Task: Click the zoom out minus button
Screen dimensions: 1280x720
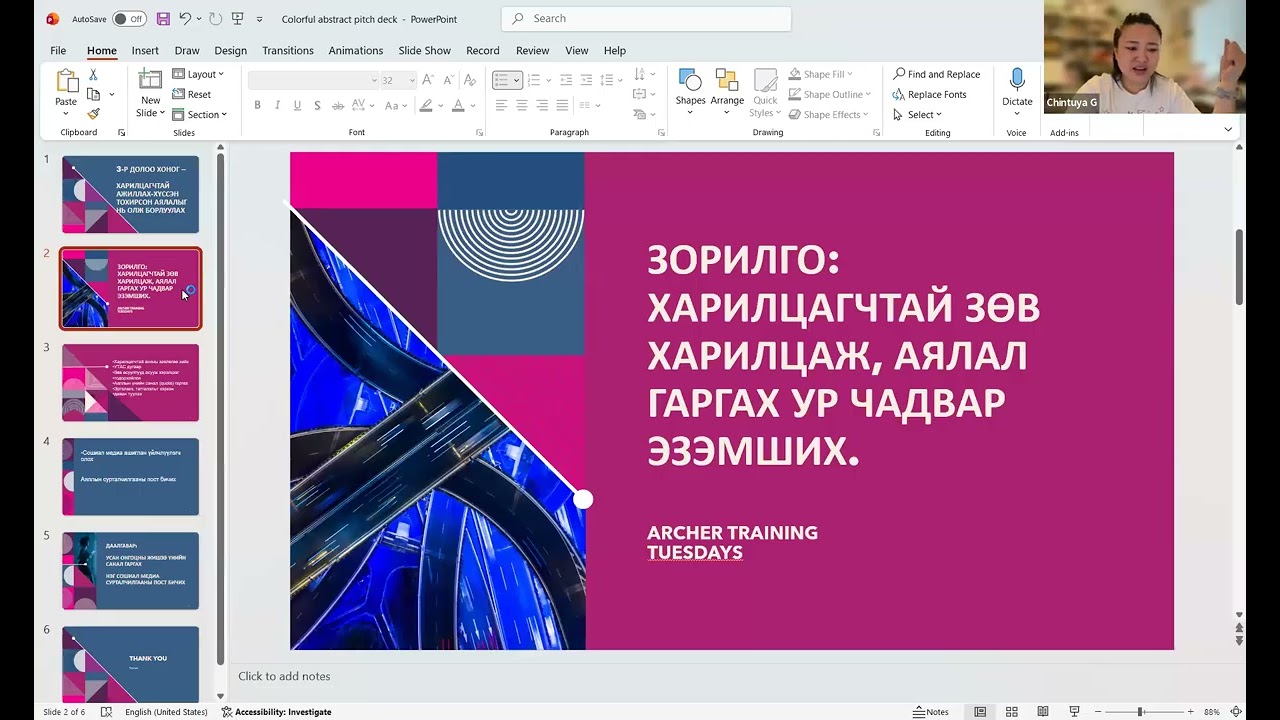Action: coord(1097,712)
